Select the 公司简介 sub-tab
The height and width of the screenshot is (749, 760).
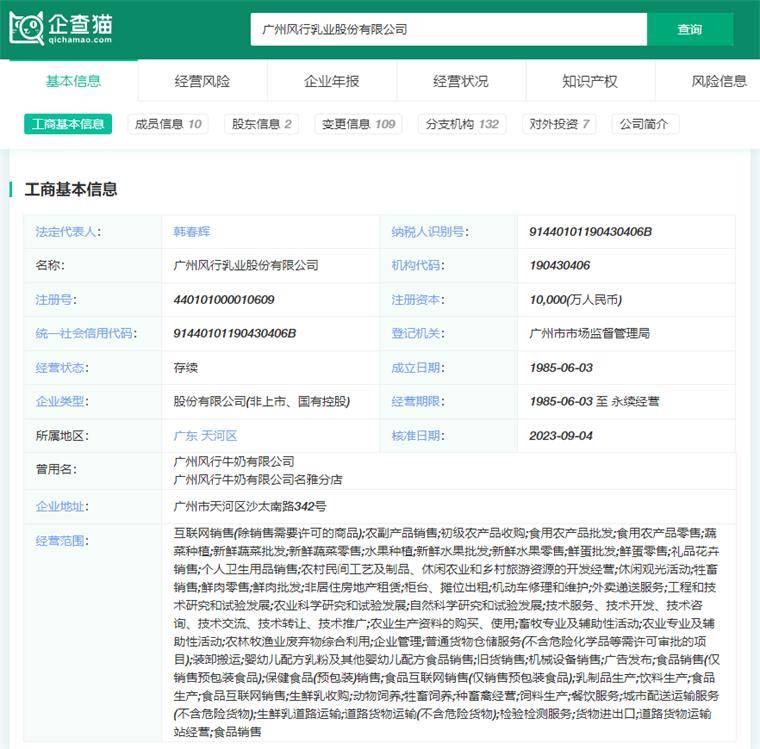[x=645, y=124]
